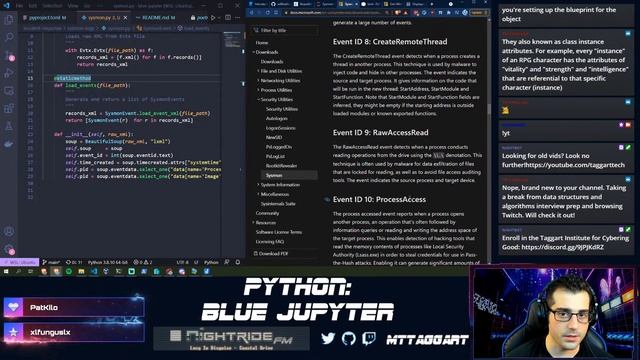Open the VS Code Search sidebar icon

pos(9,37)
